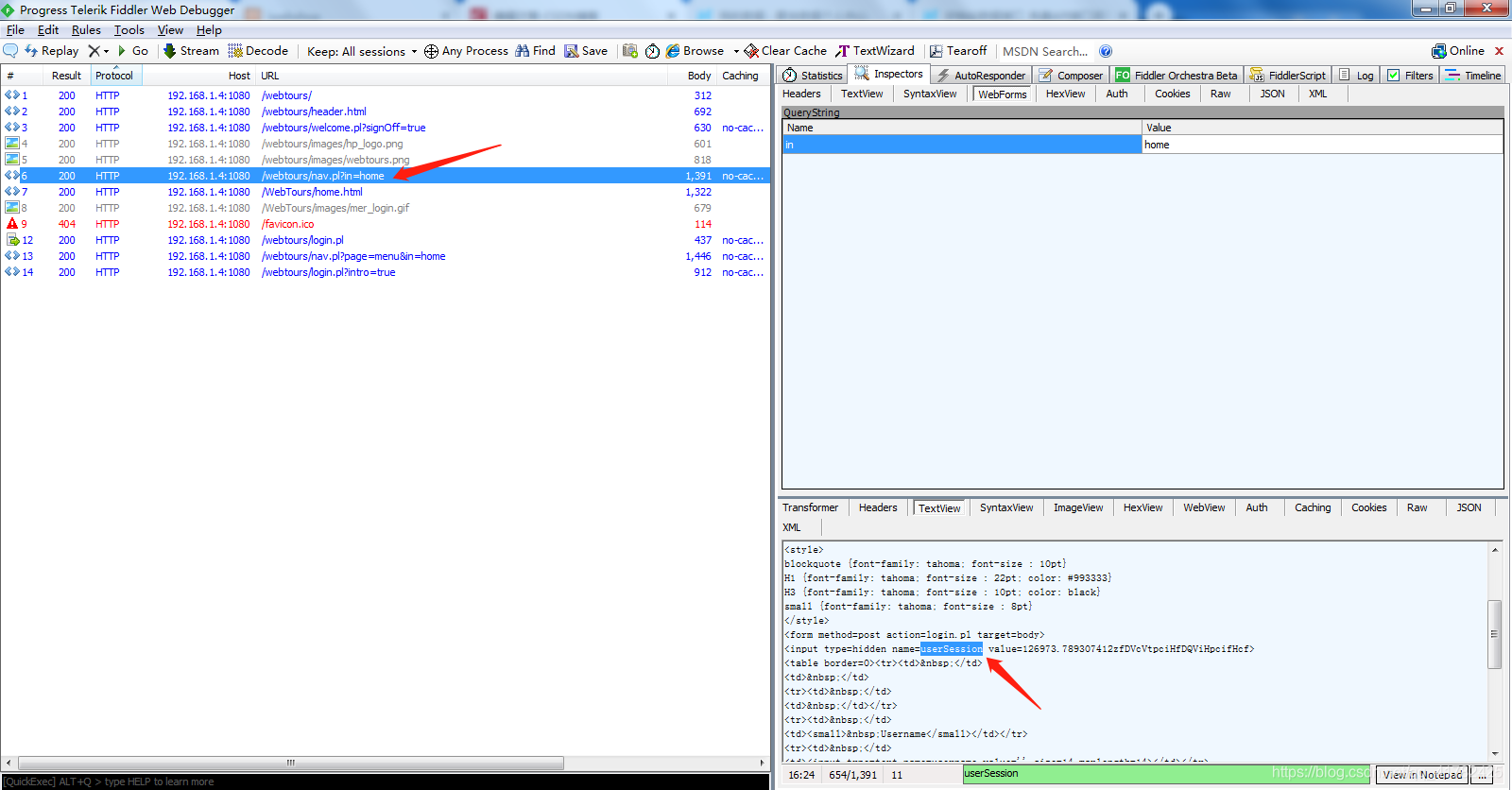This screenshot has width=1512, height=790.
Task: Select the response XML tab
Action: pos(792,527)
